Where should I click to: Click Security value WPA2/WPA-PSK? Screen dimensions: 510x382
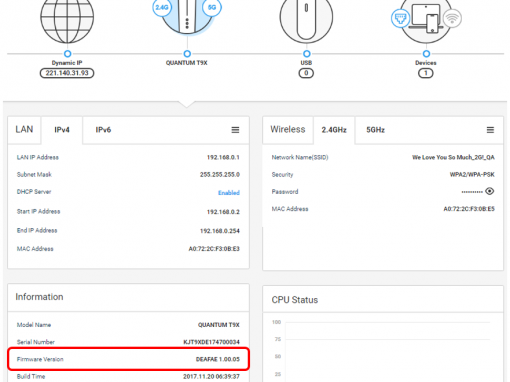(x=472, y=175)
